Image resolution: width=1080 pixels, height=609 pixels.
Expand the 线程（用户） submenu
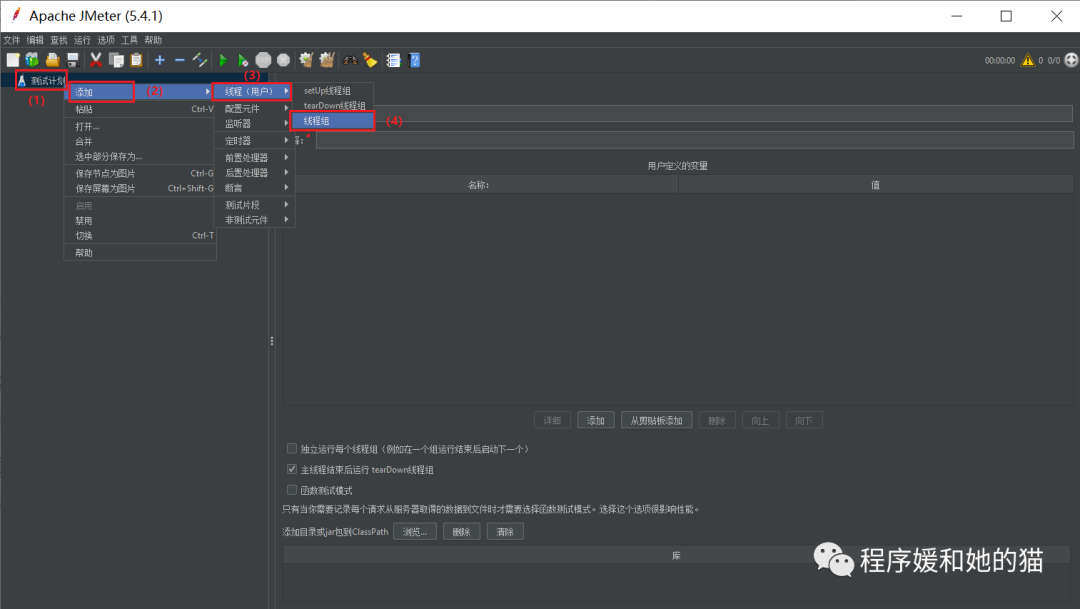[253, 91]
